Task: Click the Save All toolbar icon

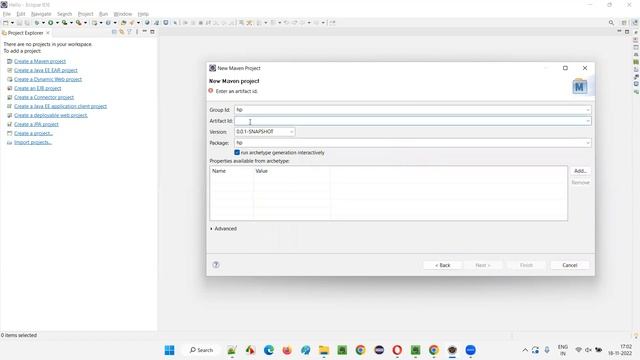Action: [x=27, y=23]
